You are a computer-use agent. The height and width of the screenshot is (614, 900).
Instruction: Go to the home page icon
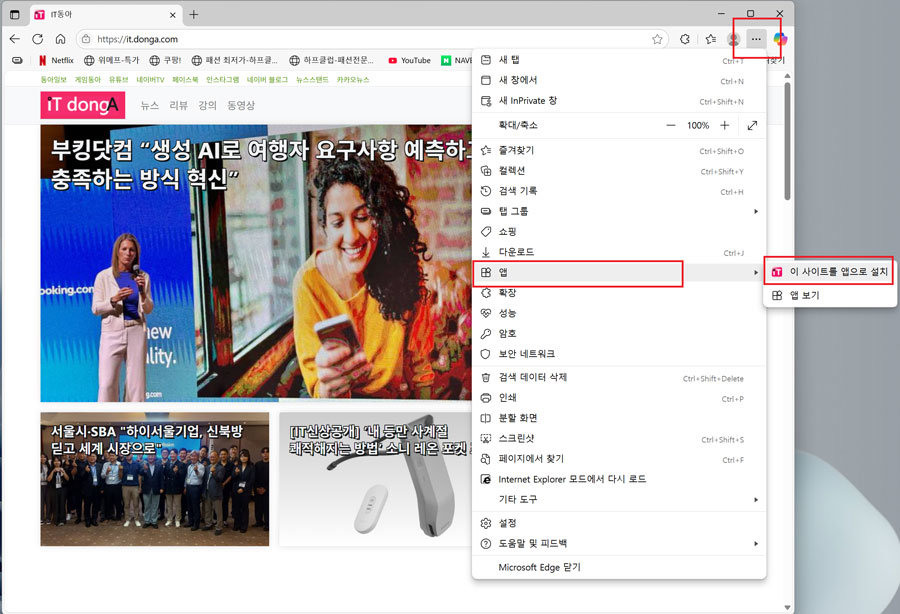[60, 39]
